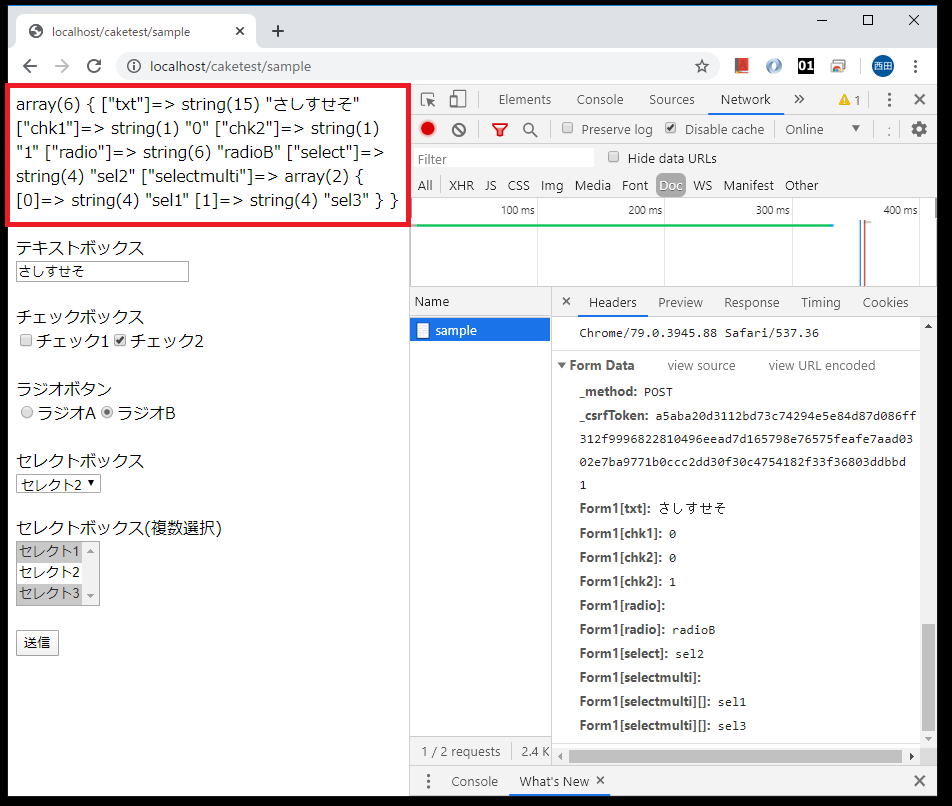
Task: Toggle the network filter funnel icon
Action: pos(500,129)
